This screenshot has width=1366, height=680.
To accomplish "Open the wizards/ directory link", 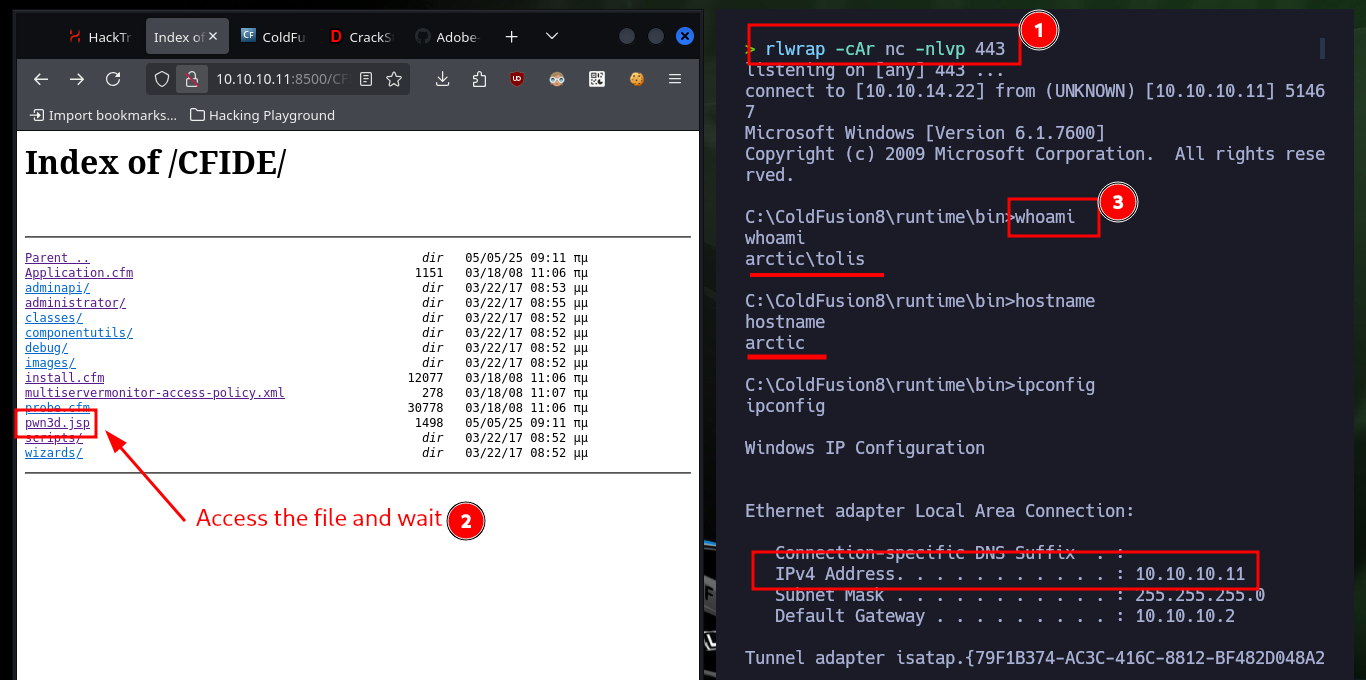I will tap(54, 453).
